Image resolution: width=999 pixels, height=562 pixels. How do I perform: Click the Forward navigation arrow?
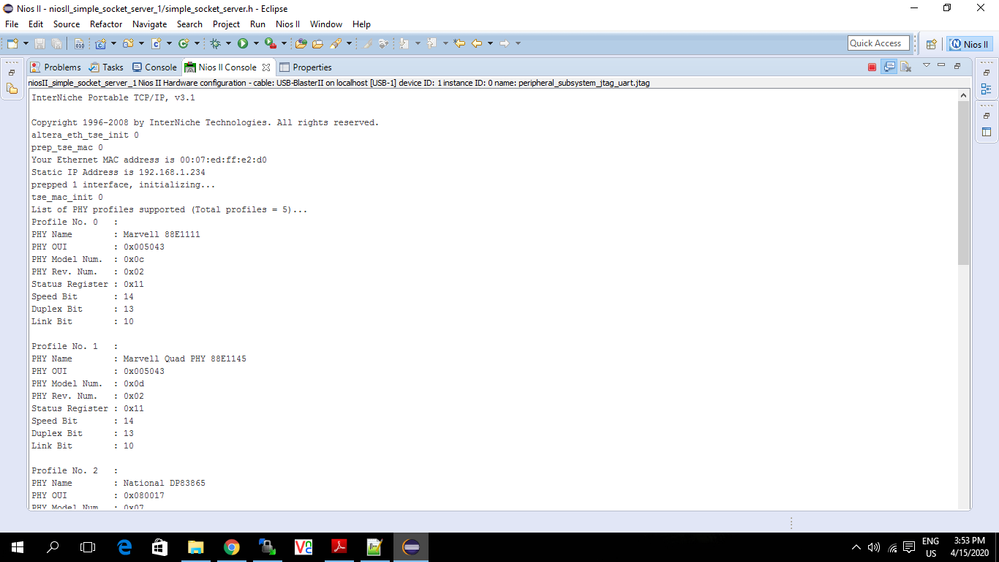[504, 43]
